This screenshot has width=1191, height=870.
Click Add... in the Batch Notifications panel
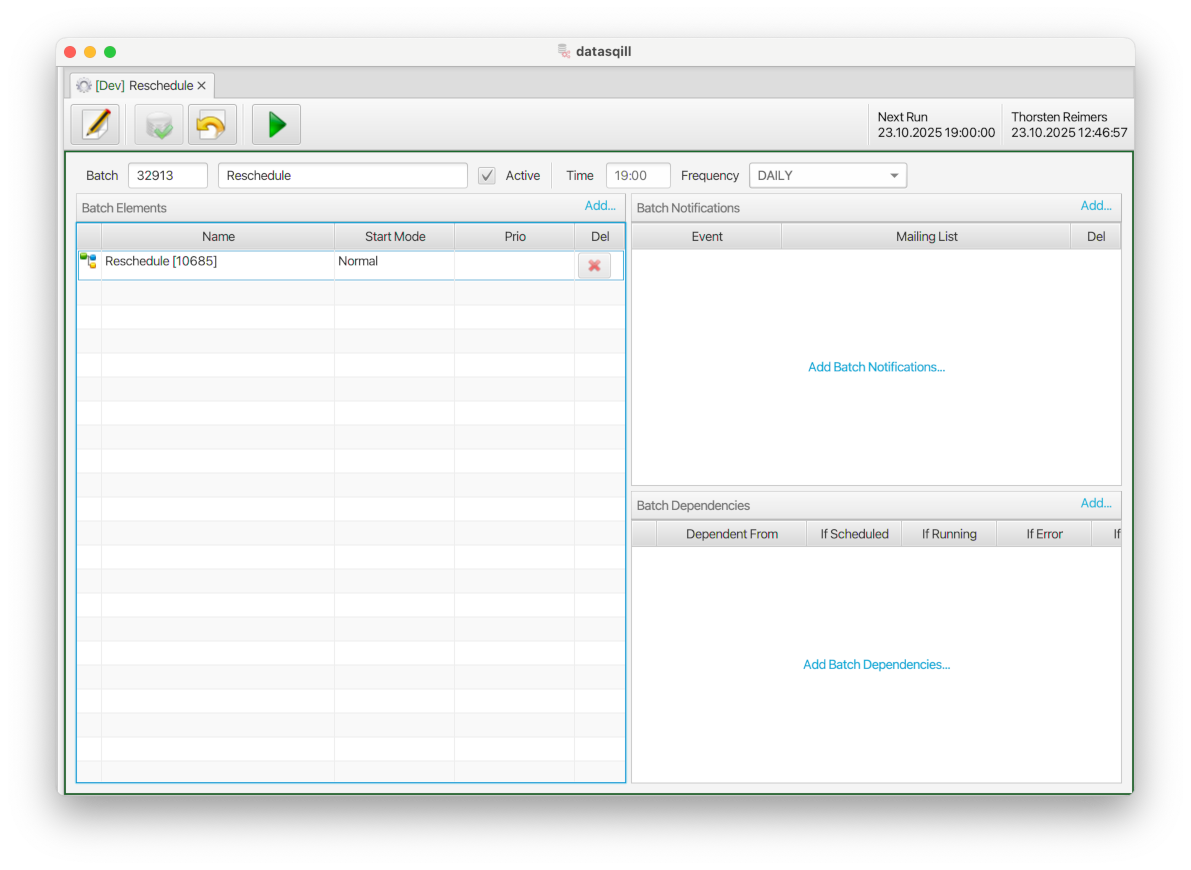(1096, 206)
